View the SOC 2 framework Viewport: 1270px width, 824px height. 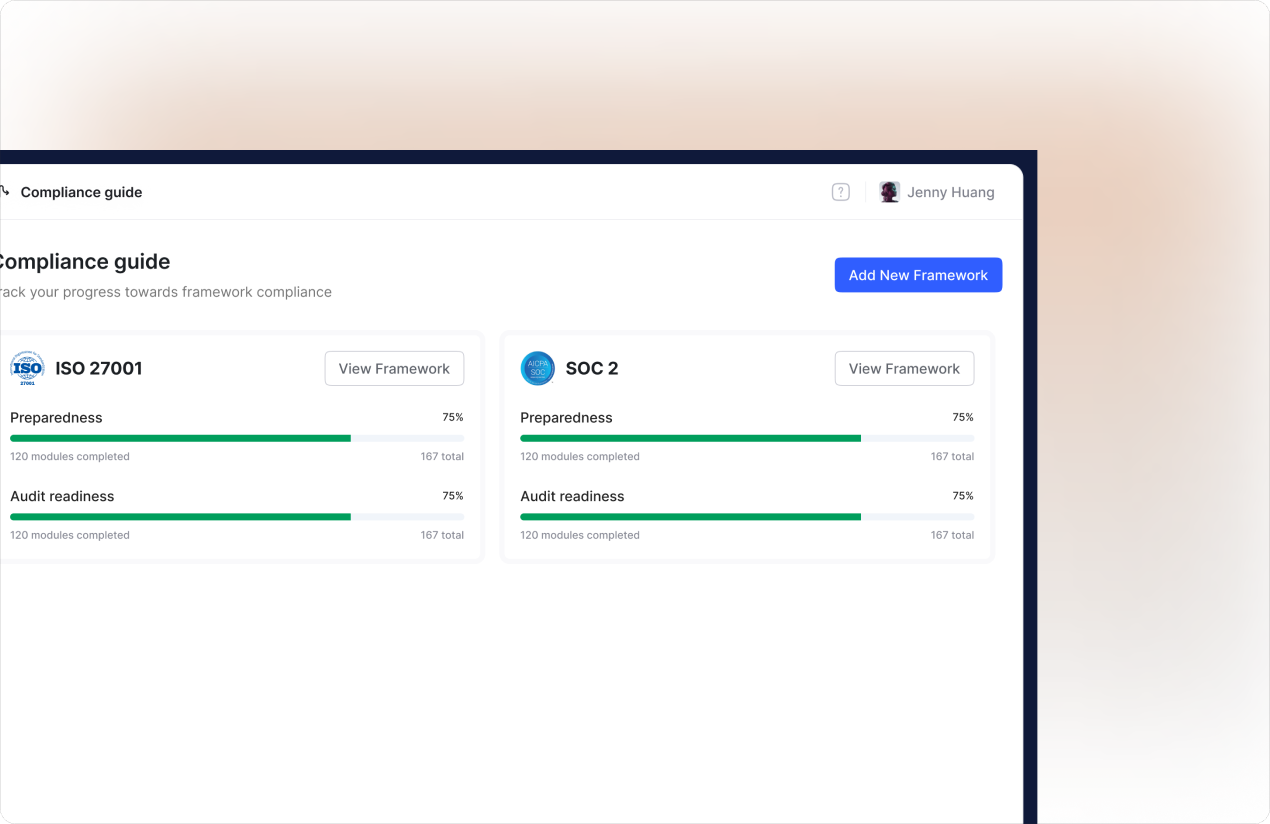tap(904, 368)
